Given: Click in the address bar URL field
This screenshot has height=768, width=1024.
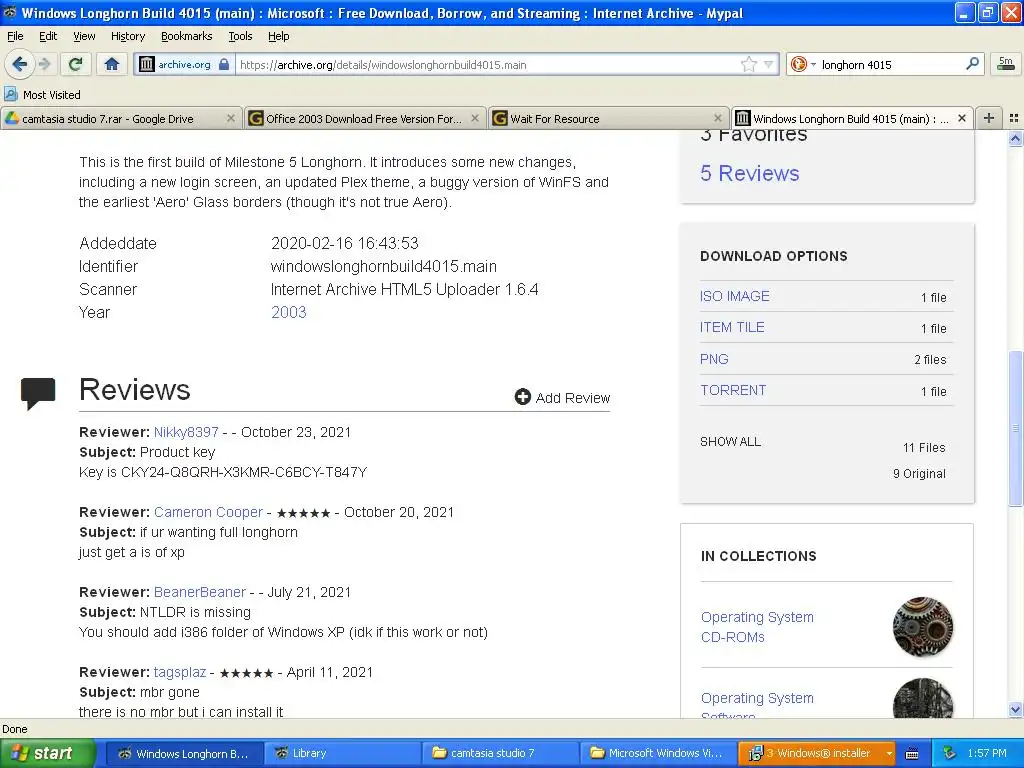Looking at the screenshot, I should (x=487, y=64).
